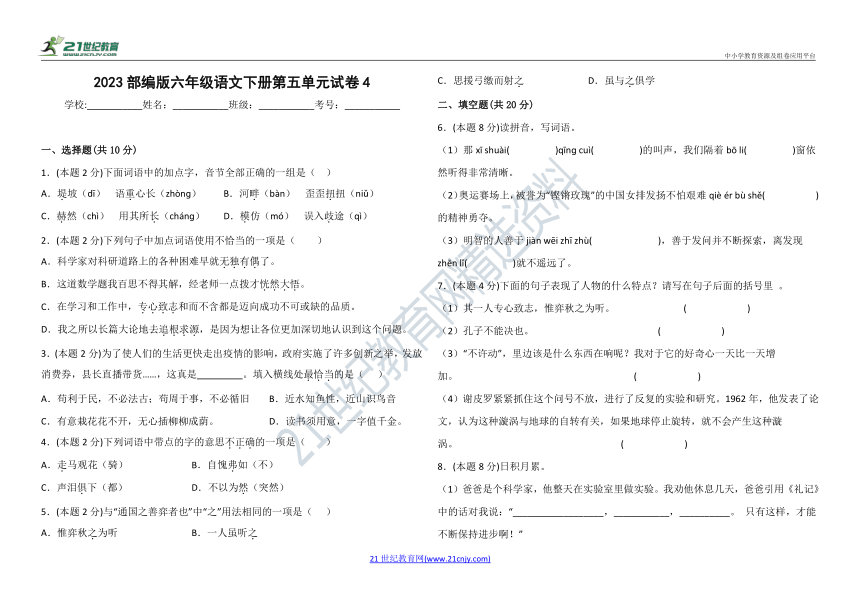Choose option A 堤坡 (dī)
This screenshot has height=608, width=860.
[71, 194]
